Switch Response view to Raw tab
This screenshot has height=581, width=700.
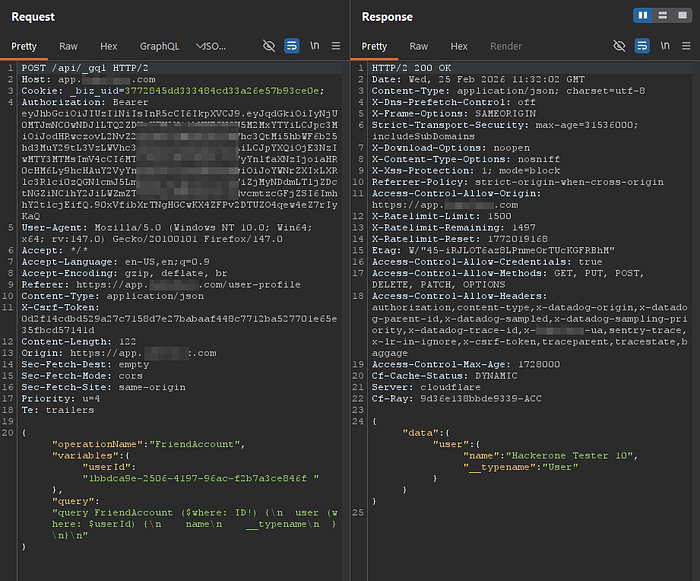(419, 46)
